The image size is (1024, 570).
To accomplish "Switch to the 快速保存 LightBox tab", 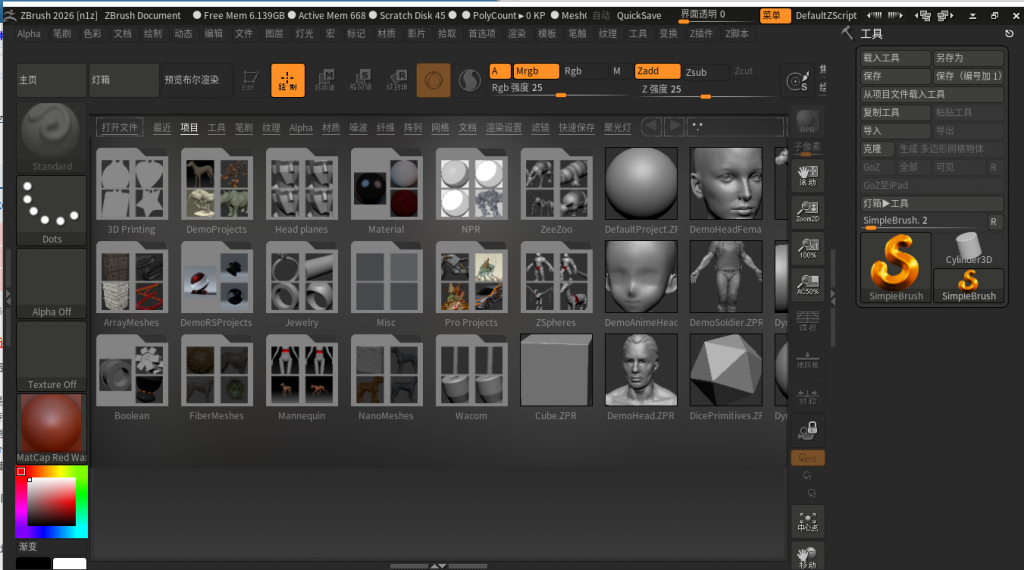I will pyautogui.click(x=577, y=127).
